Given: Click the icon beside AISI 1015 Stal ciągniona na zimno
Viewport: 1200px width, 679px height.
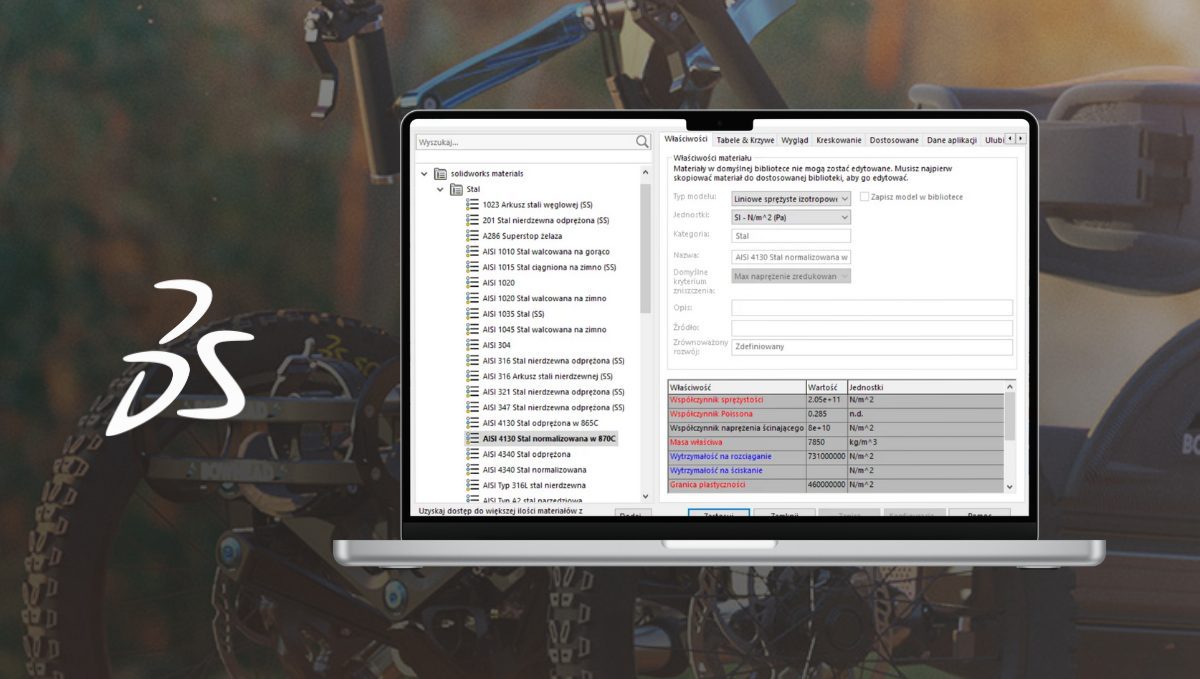Looking at the screenshot, I should click(473, 267).
